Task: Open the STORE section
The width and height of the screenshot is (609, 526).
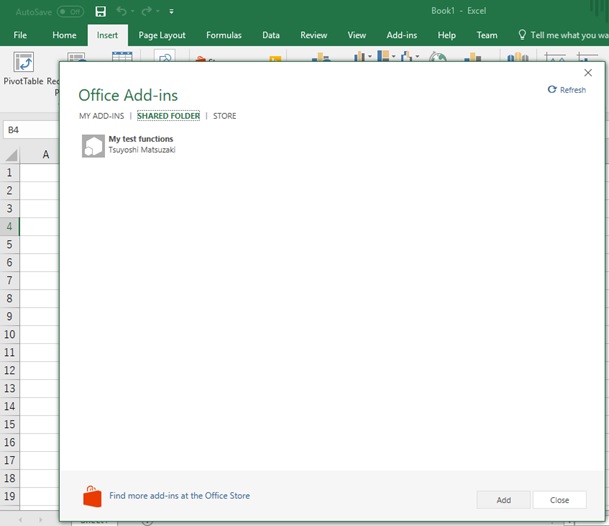Action: pos(224,116)
